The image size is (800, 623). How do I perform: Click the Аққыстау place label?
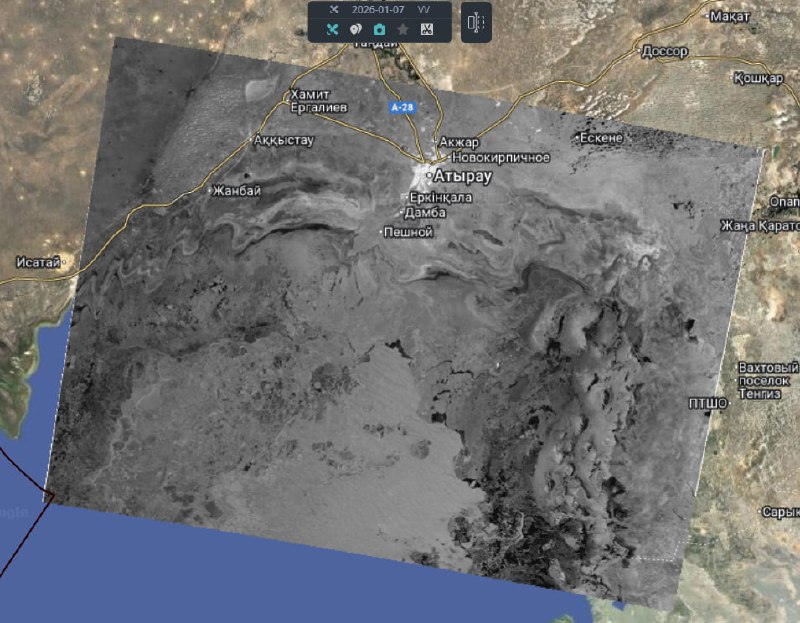tap(283, 141)
